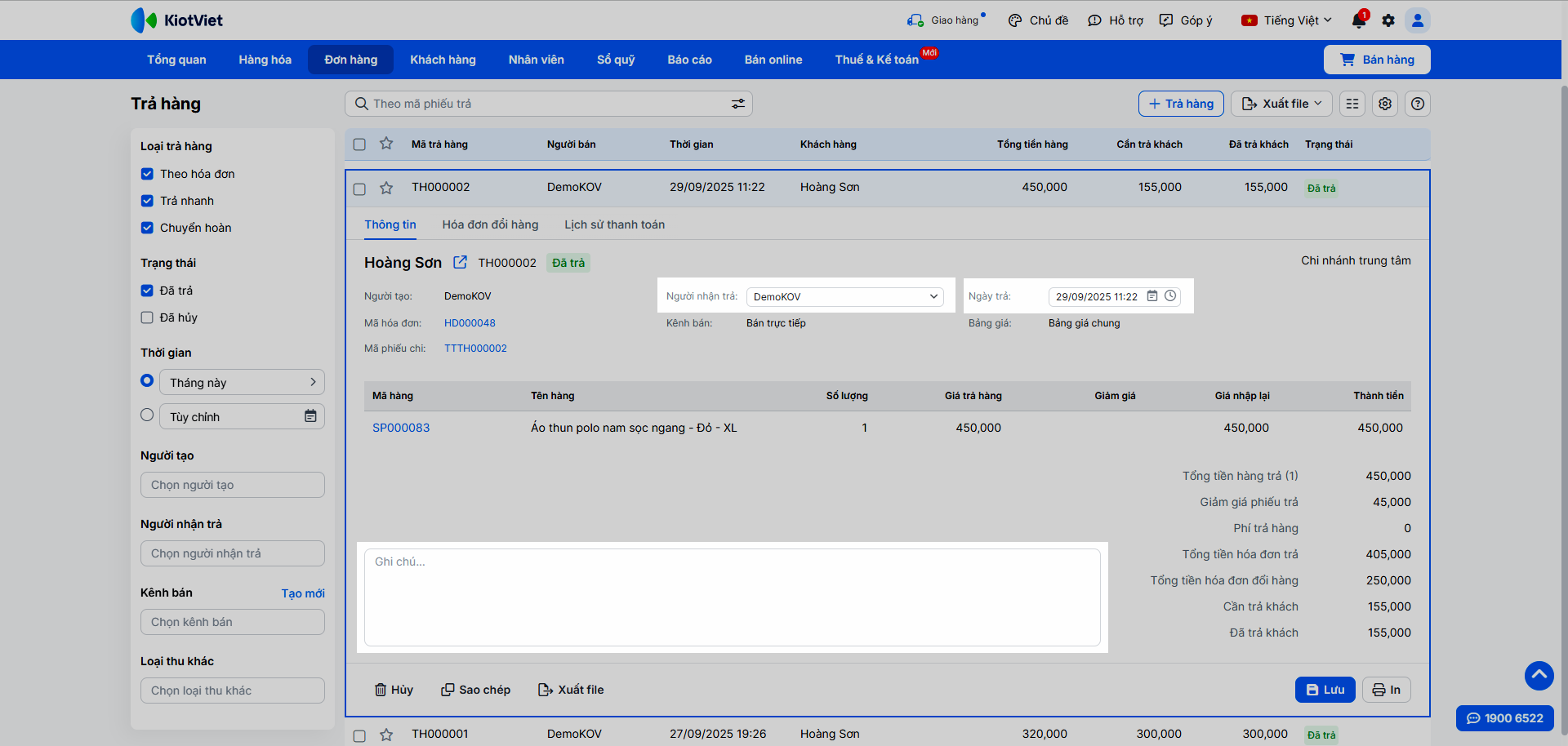Open the user account avatar

[1418, 20]
